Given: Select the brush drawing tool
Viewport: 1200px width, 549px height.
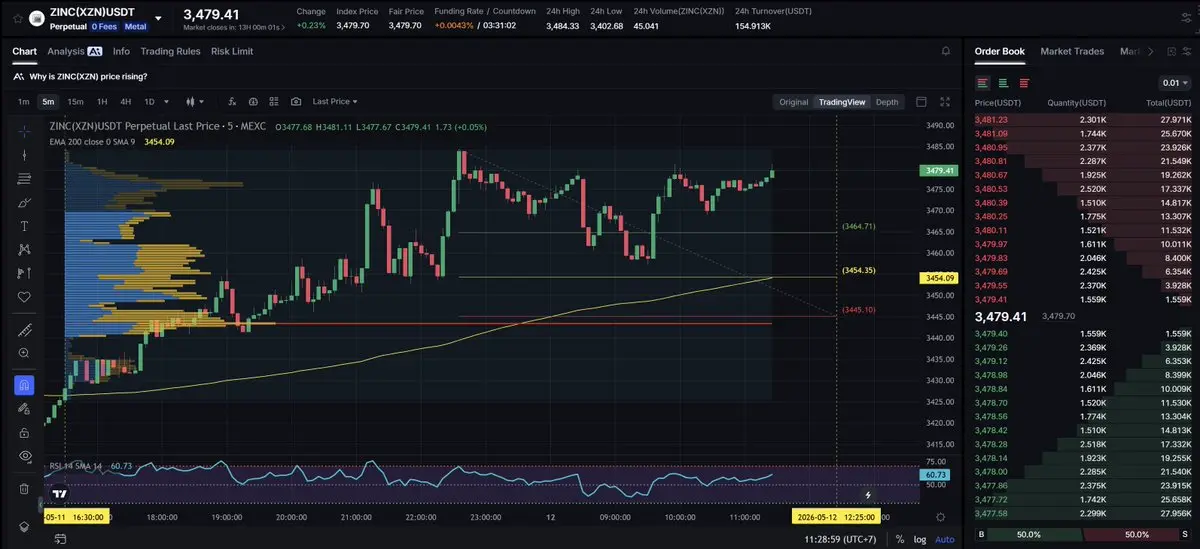Looking at the screenshot, I should tap(24, 203).
